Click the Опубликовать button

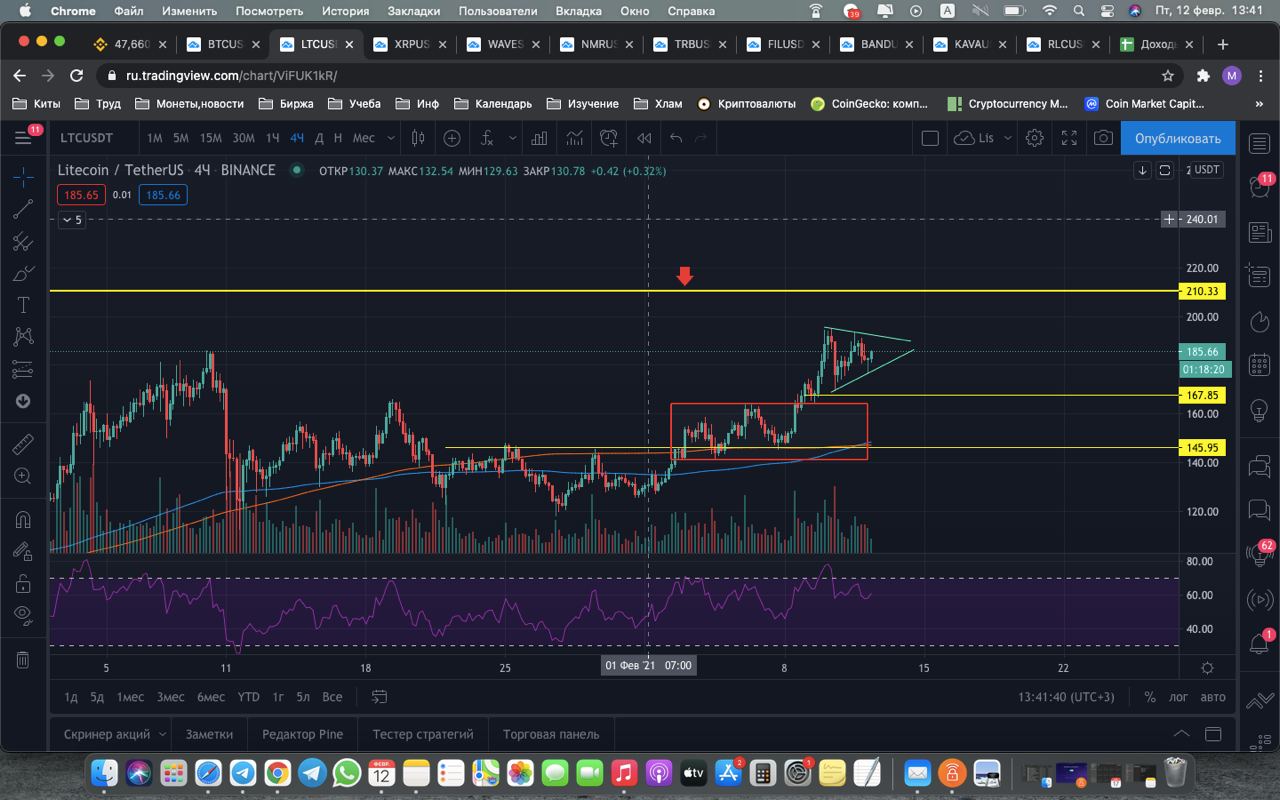click(x=1178, y=138)
